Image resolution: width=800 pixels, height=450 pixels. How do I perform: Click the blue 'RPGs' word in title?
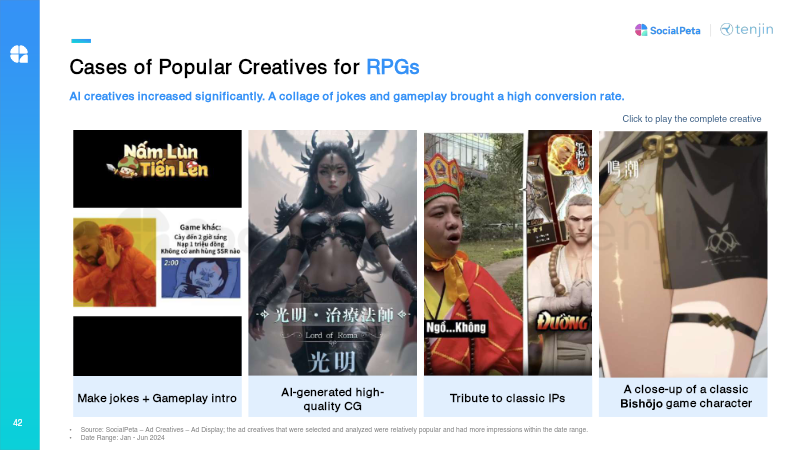pos(392,67)
